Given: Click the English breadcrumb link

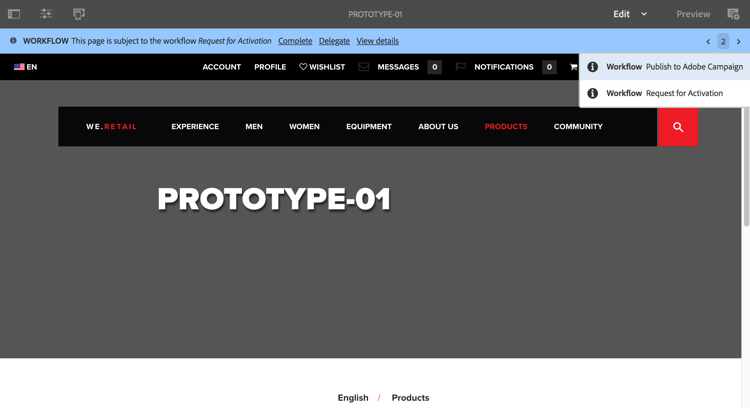Looking at the screenshot, I should 353,398.
